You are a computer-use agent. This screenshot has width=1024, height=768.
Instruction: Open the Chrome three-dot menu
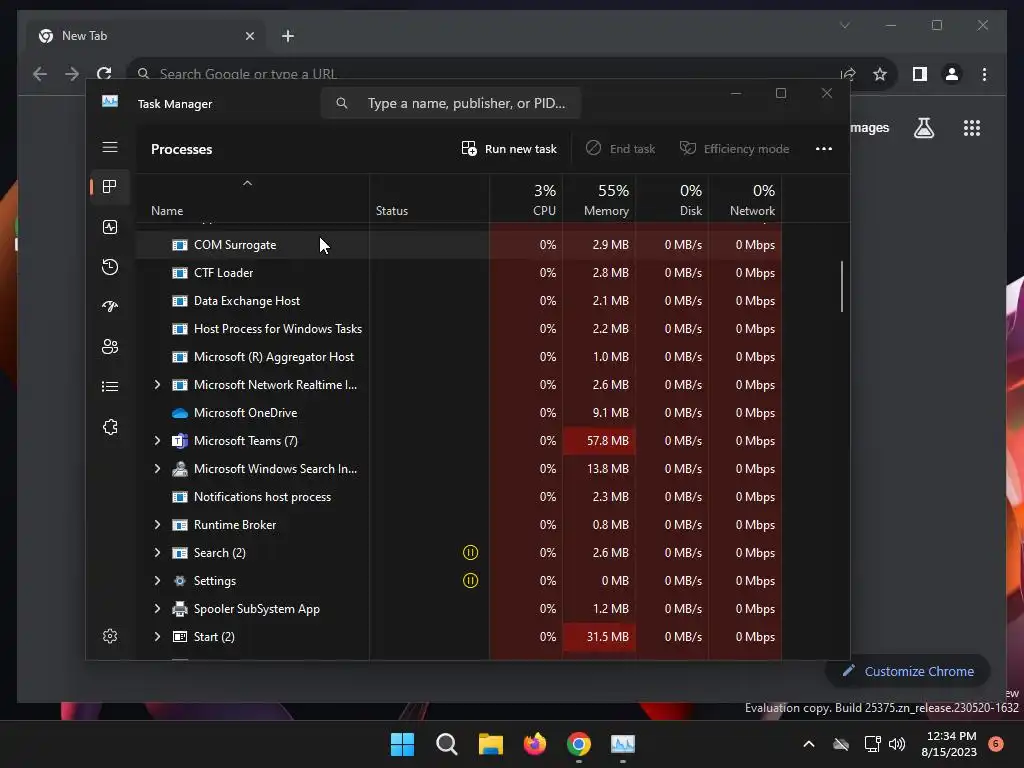click(984, 74)
